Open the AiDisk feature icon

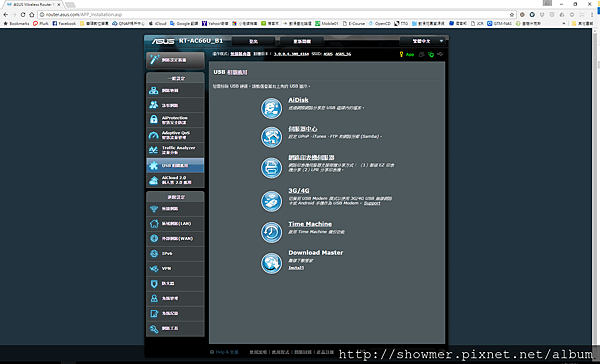271,108
